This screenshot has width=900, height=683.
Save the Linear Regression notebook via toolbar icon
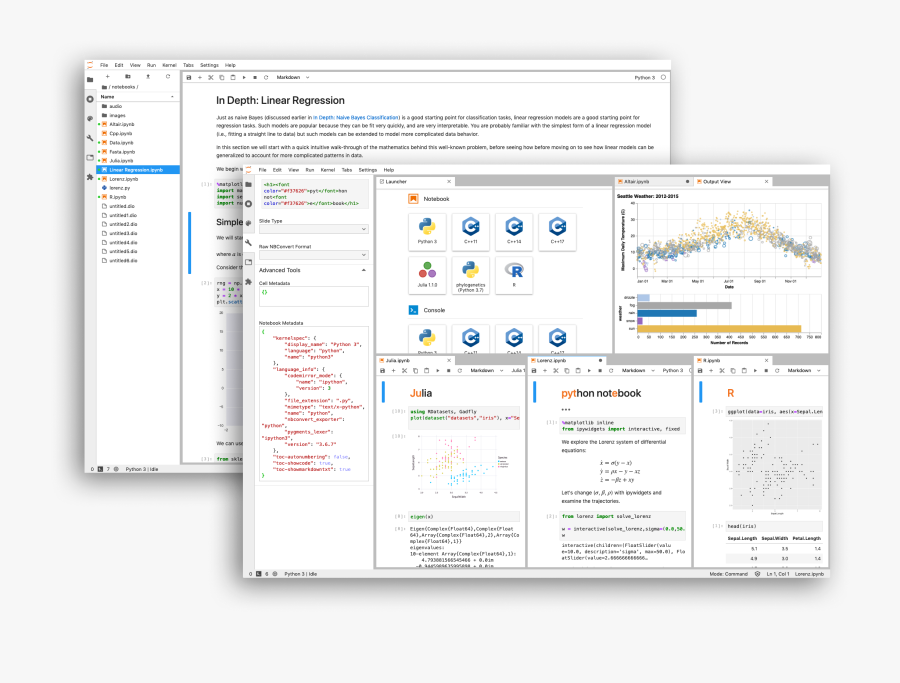click(189, 77)
